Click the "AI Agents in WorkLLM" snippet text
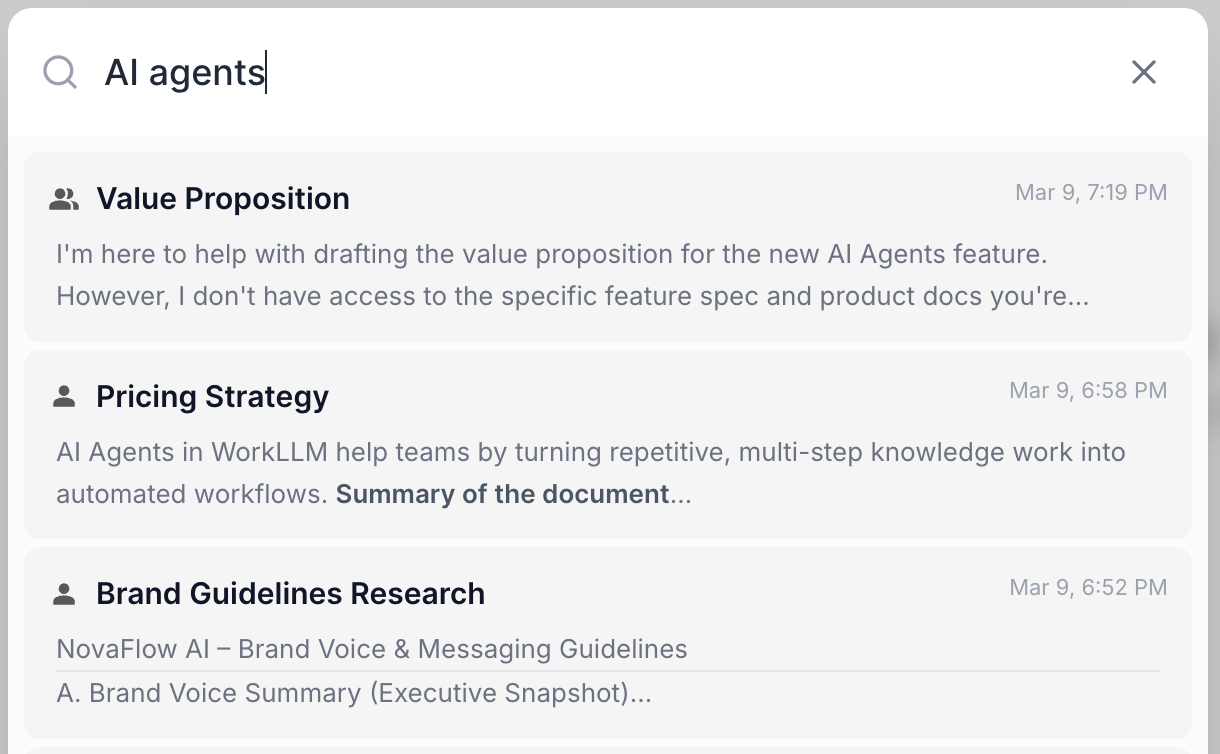The width and height of the screenshot is (1220, 754). click(590, 452)
